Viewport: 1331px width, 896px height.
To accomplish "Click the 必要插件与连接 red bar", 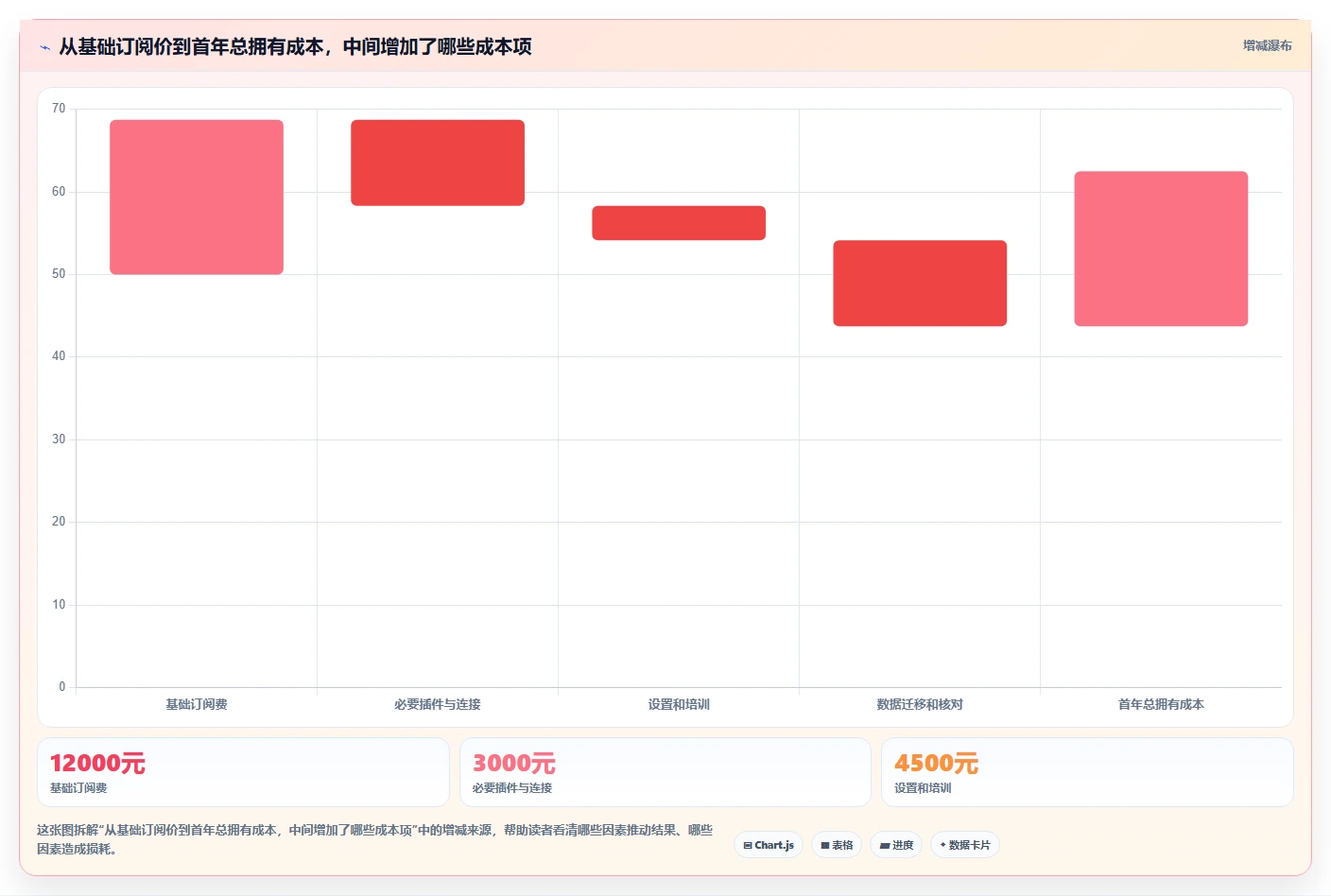I will click(438, 163).
